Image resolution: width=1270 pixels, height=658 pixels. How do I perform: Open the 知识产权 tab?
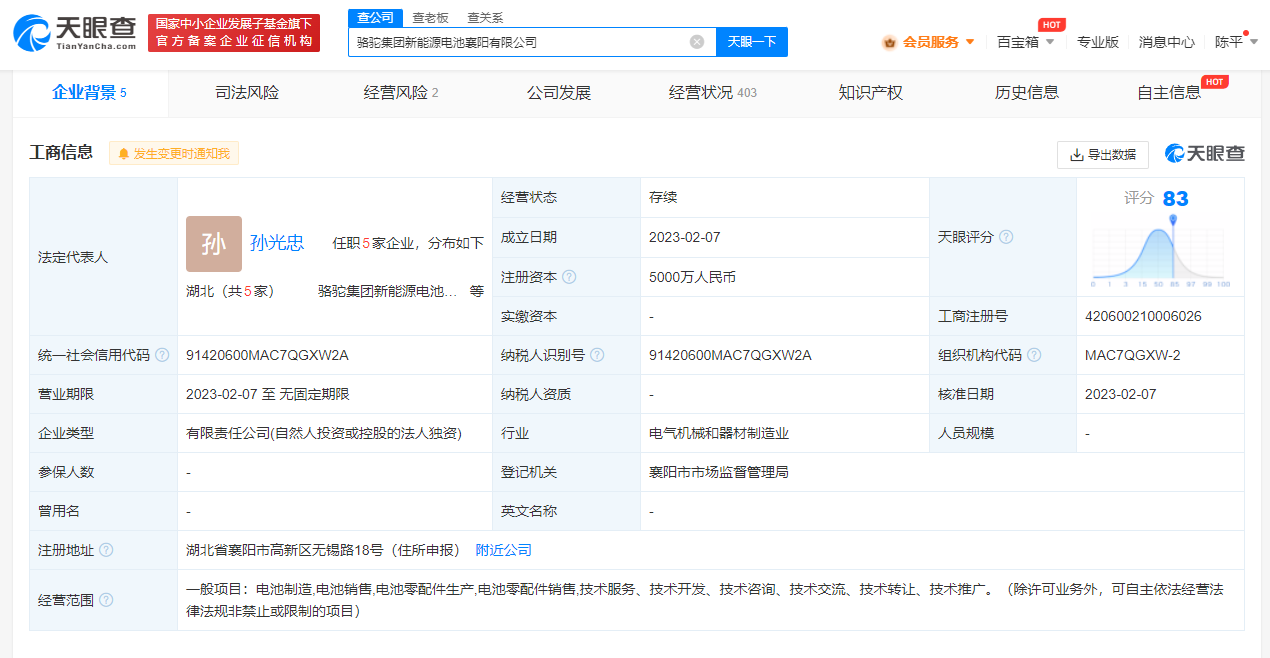pos(871,93)
